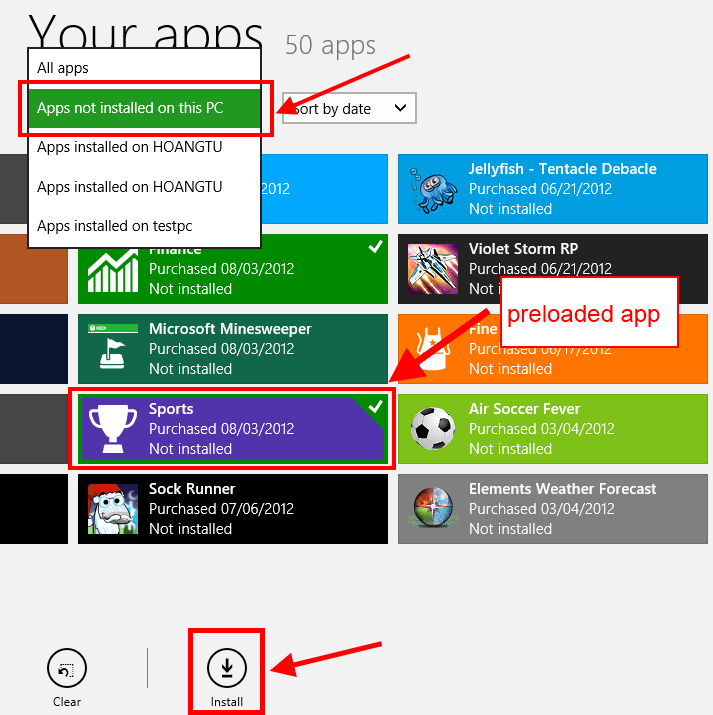The width and height of the screenshot is (713, 715).
Task: Click the Clear selection icon
Action: [x=67, y=668]
